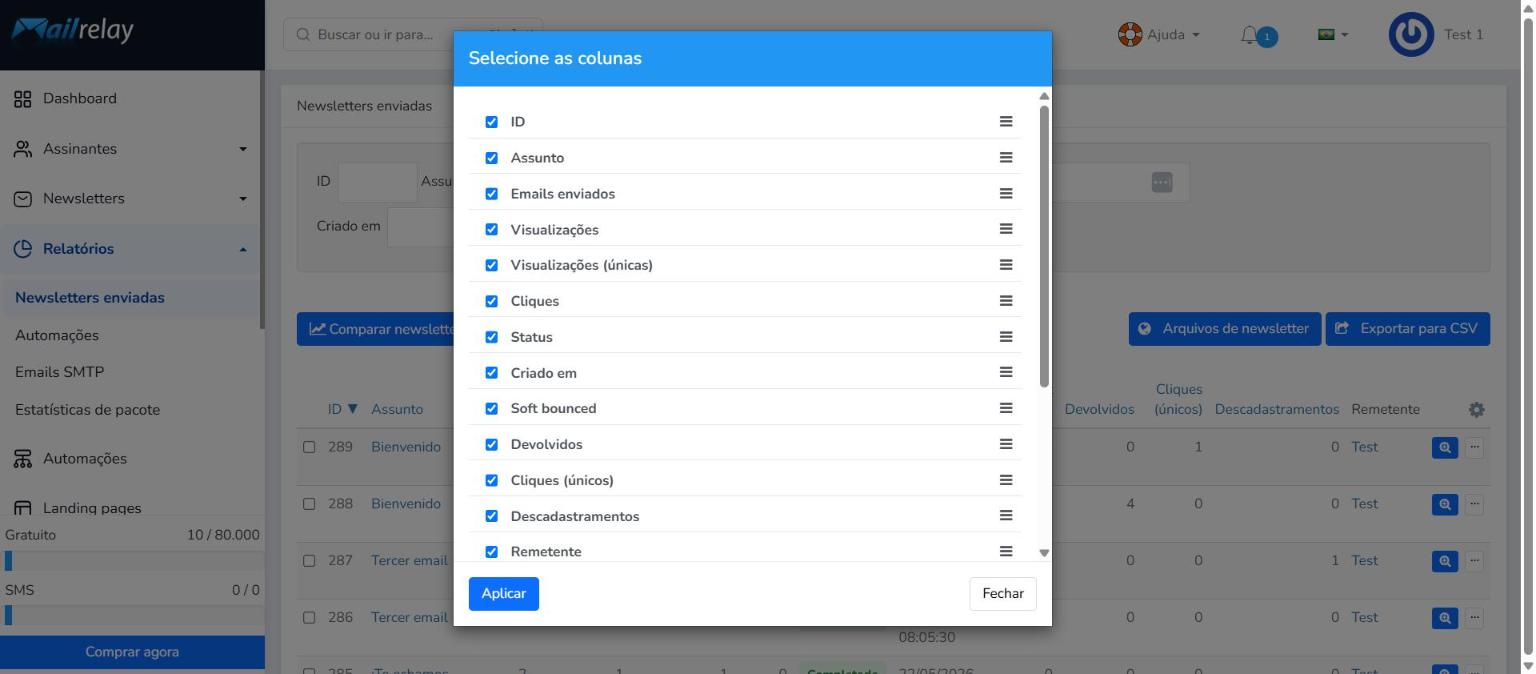The width and height of the screenshot is (1536, 674).
Task: Click the drag handle for ID column
Action: [x=1006, y=122]
